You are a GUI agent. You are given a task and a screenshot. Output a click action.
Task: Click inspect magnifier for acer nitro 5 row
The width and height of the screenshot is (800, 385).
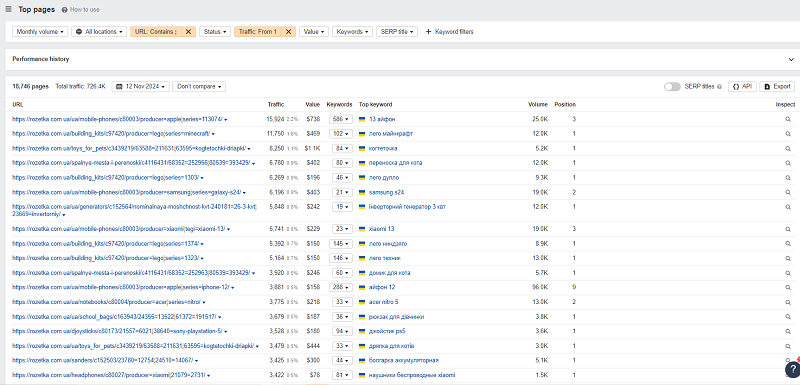click(788, 302)
